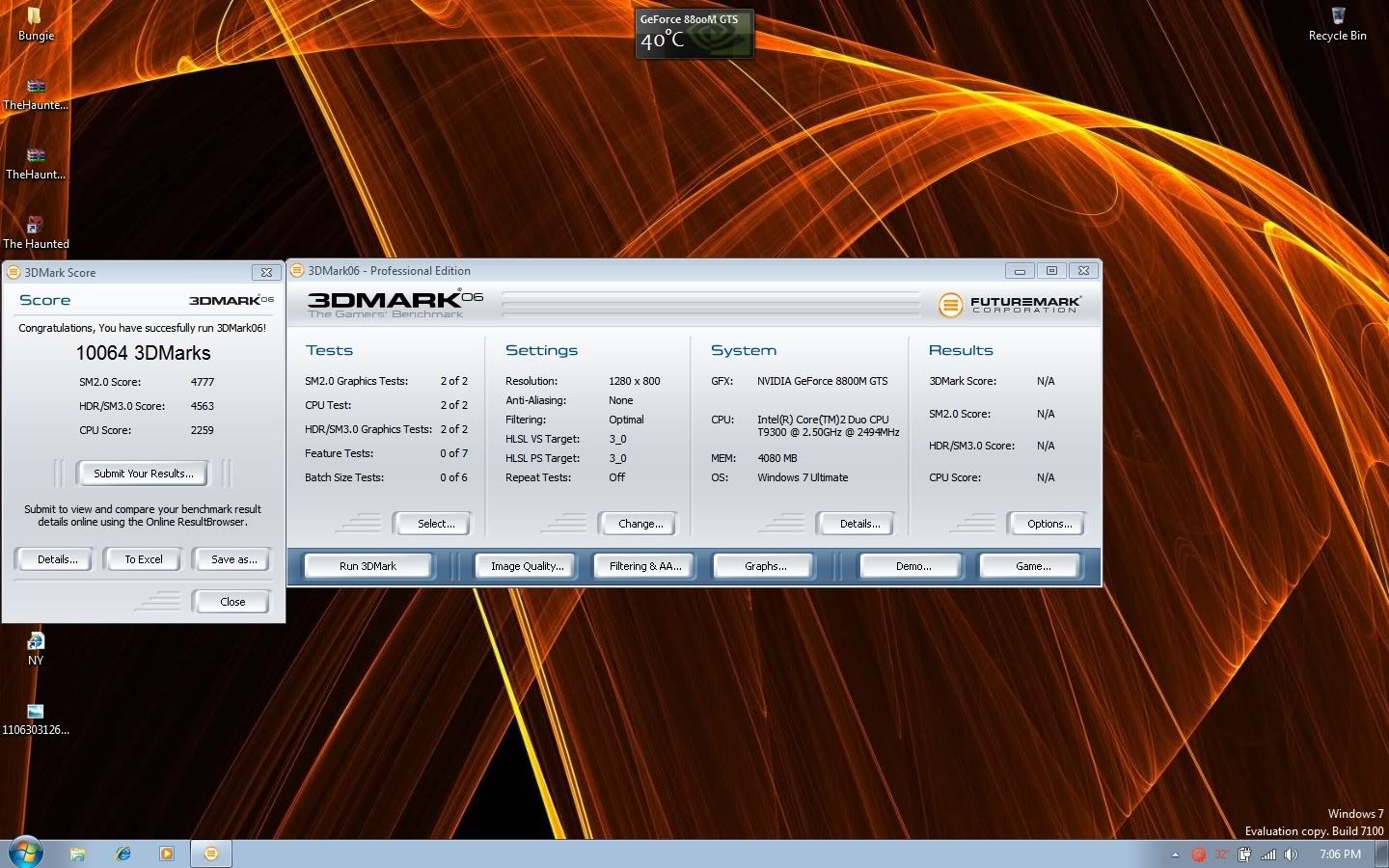Screen dimensions: 1389x868
Task: Open the volume speaker tray icon
Action: 1292,854
